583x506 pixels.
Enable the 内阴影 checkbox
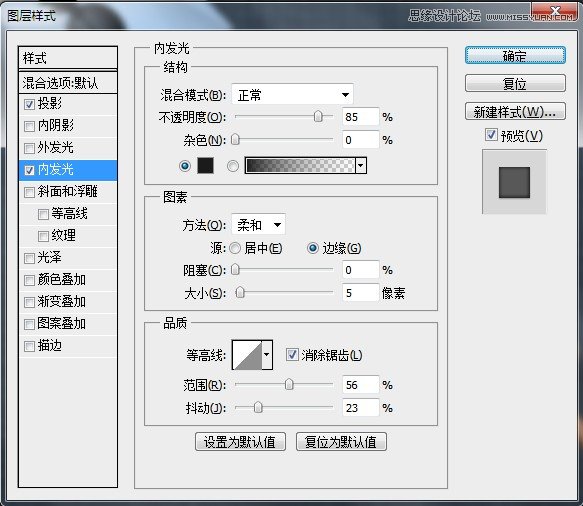coord(29,126)
